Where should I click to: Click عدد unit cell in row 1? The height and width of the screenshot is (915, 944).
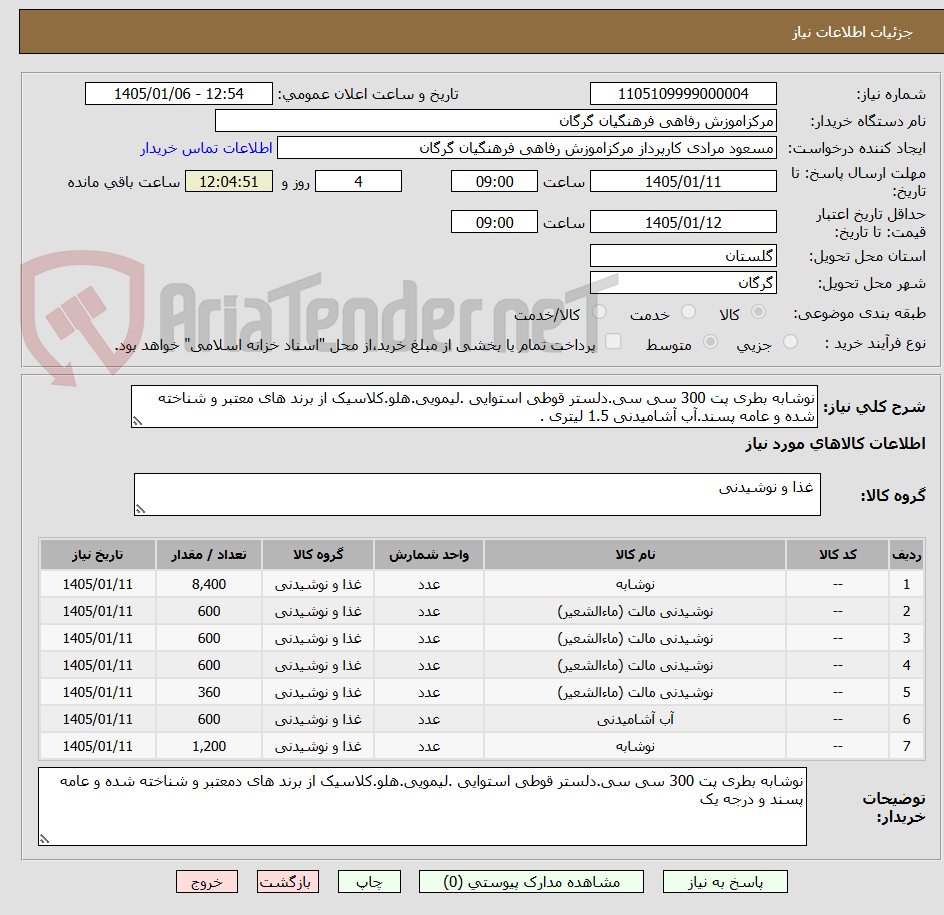point(429,585)
